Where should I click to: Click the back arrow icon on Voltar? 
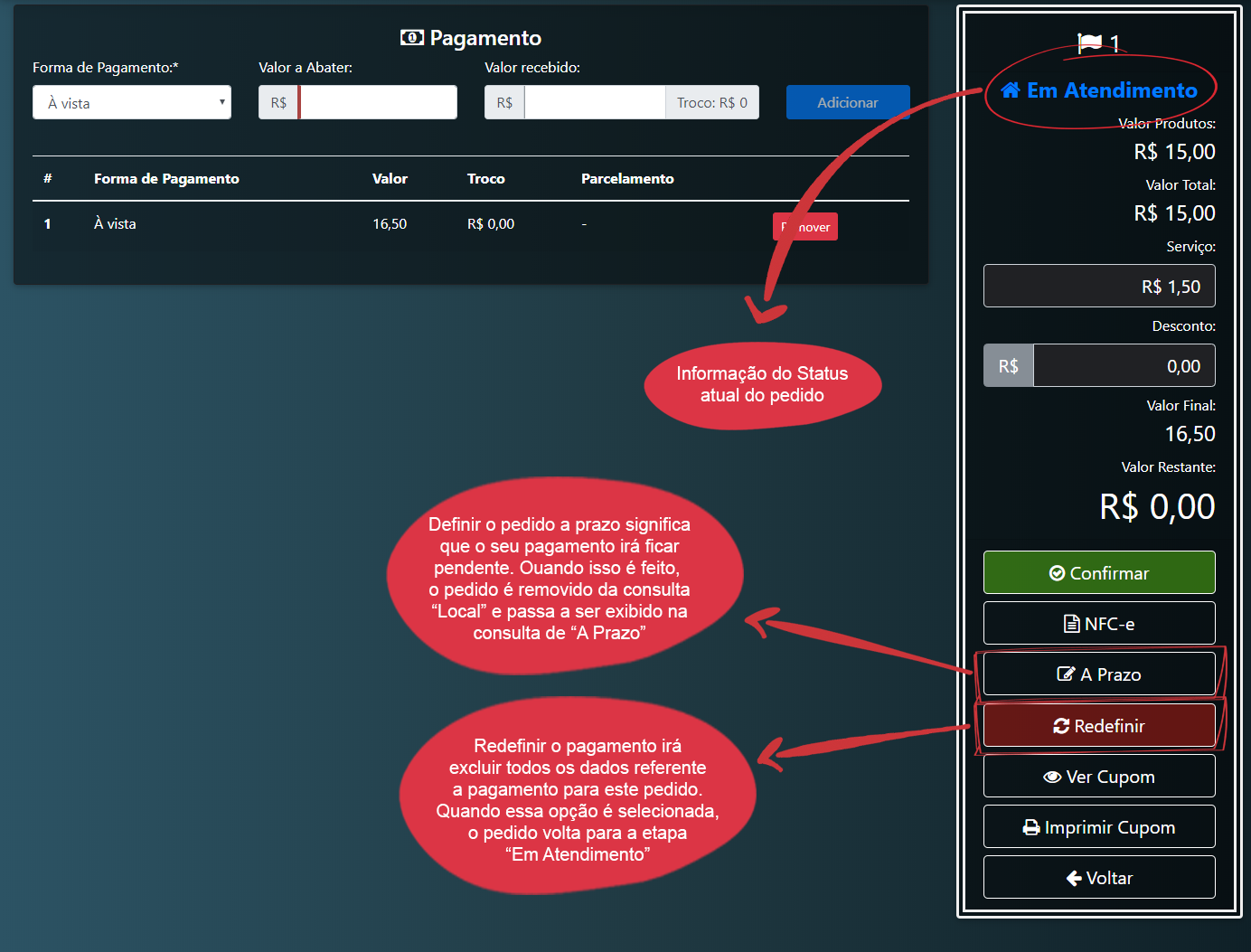(x=1074, y=878)
